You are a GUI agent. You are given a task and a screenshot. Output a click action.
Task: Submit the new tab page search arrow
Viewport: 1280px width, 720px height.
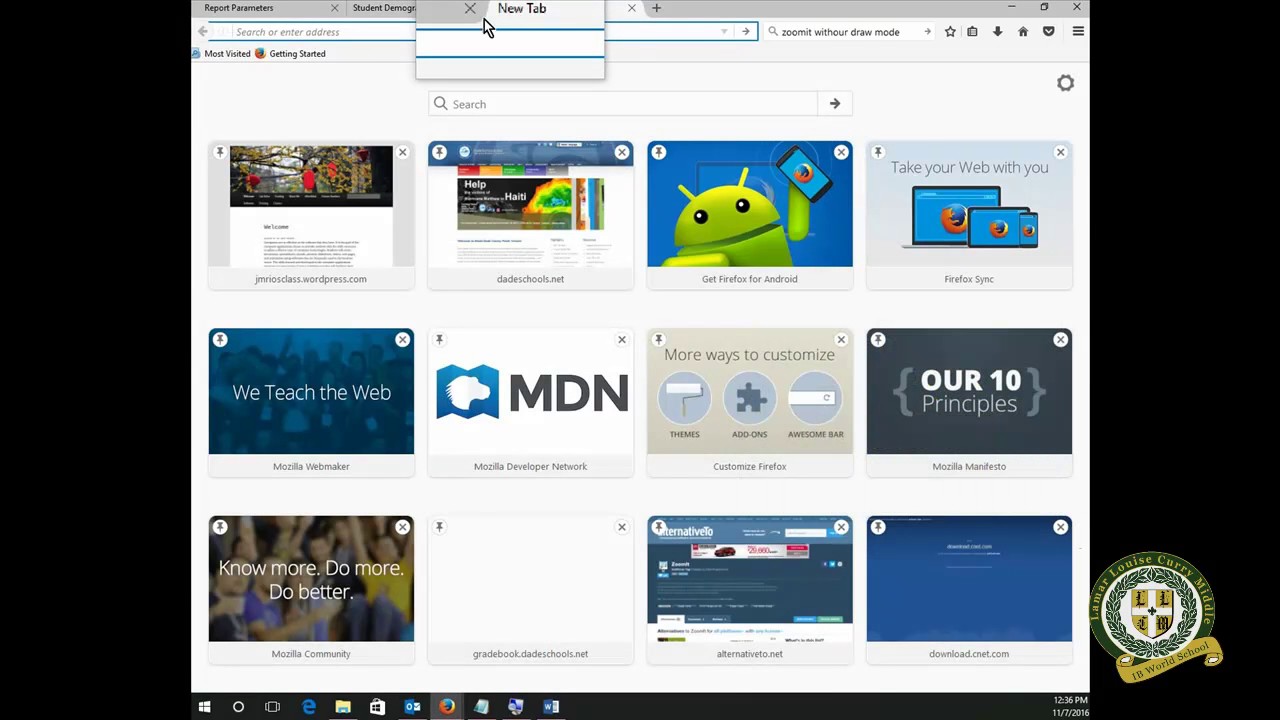[835, 104]
